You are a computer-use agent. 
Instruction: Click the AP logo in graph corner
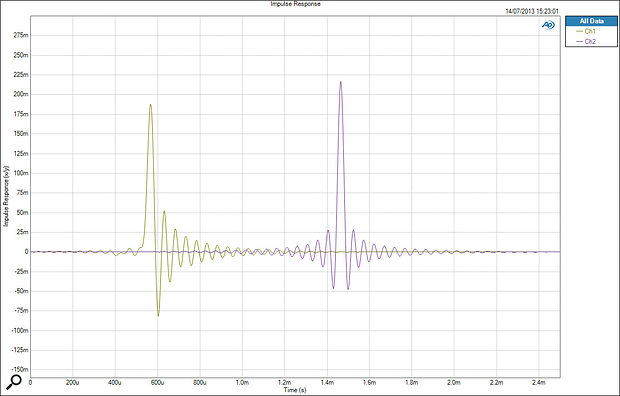548,25
